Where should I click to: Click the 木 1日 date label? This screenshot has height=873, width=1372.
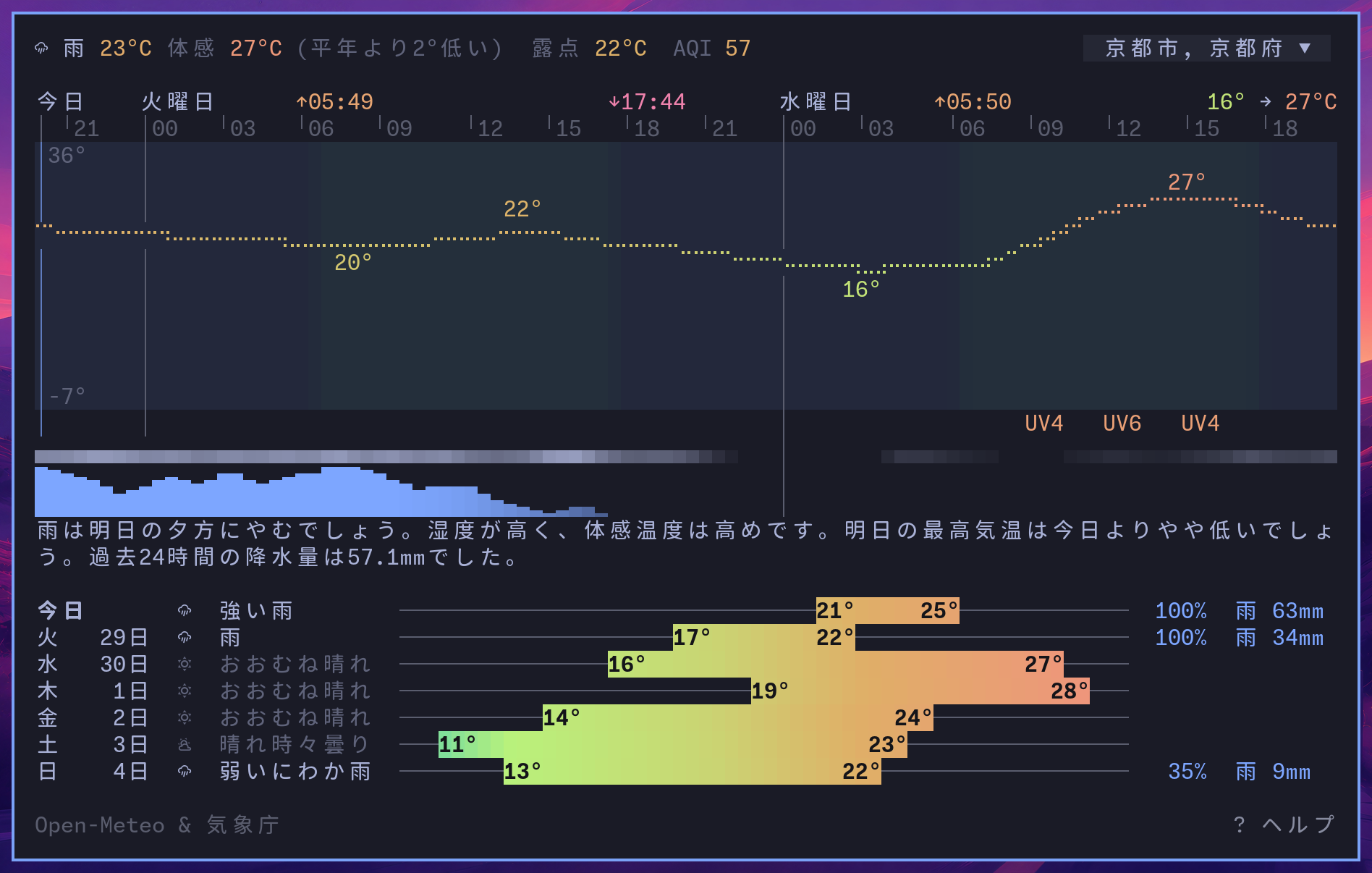(x=93, y=691)
